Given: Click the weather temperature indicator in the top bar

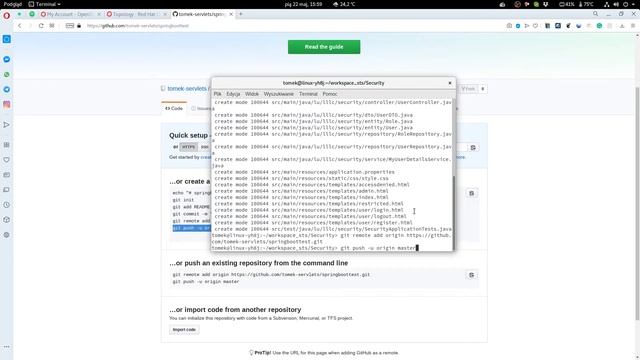Looking at the screenshot, I should click(344, 4).
